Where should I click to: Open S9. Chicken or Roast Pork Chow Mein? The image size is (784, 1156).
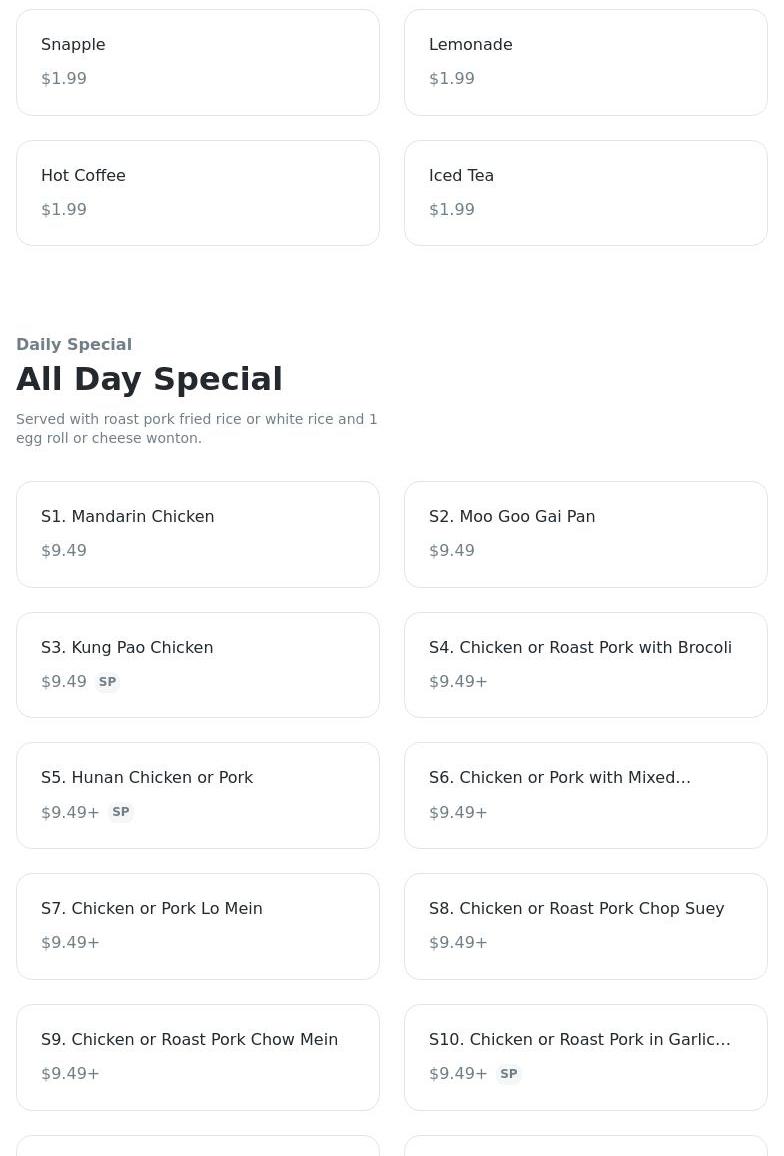197,1057
